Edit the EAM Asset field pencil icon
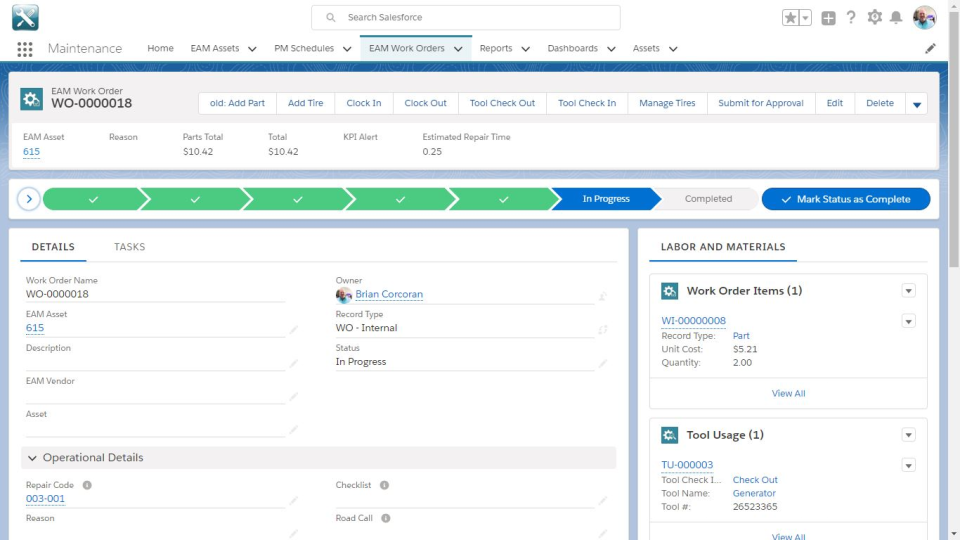Viewport: 960px width, 540px height. pos(294,329)
